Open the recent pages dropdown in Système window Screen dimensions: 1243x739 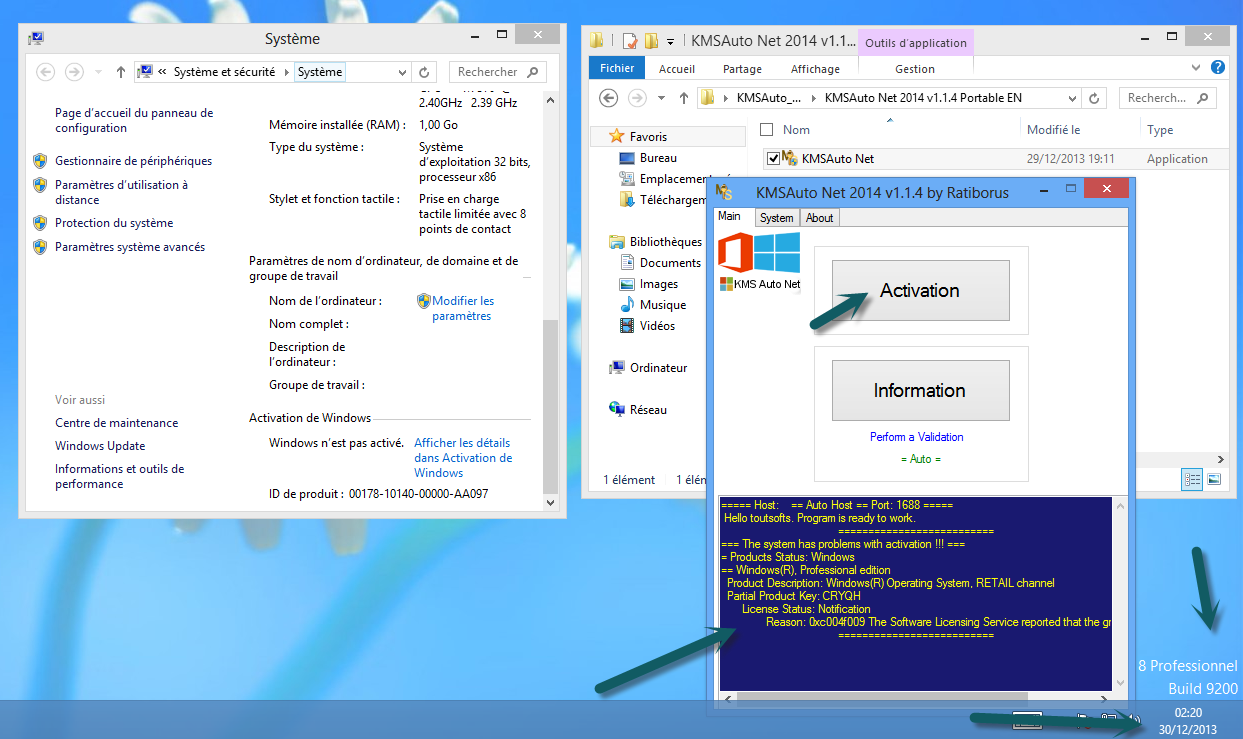(x=98, y=72)
